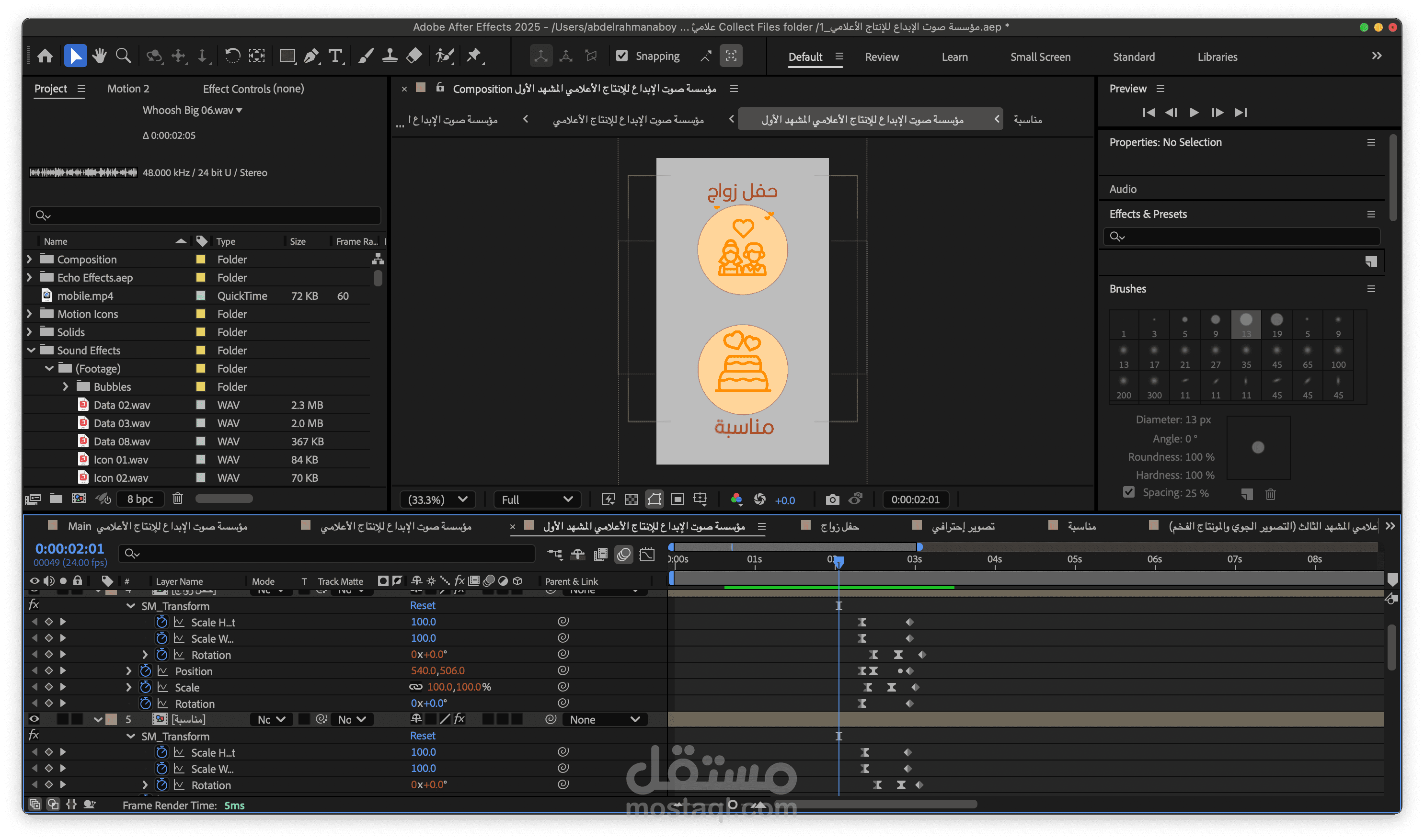Image resolution: width=1424 pixels, height=840 pixels.
Task: Delete selected project item with trash icon
Action: [x=178, y=499]
